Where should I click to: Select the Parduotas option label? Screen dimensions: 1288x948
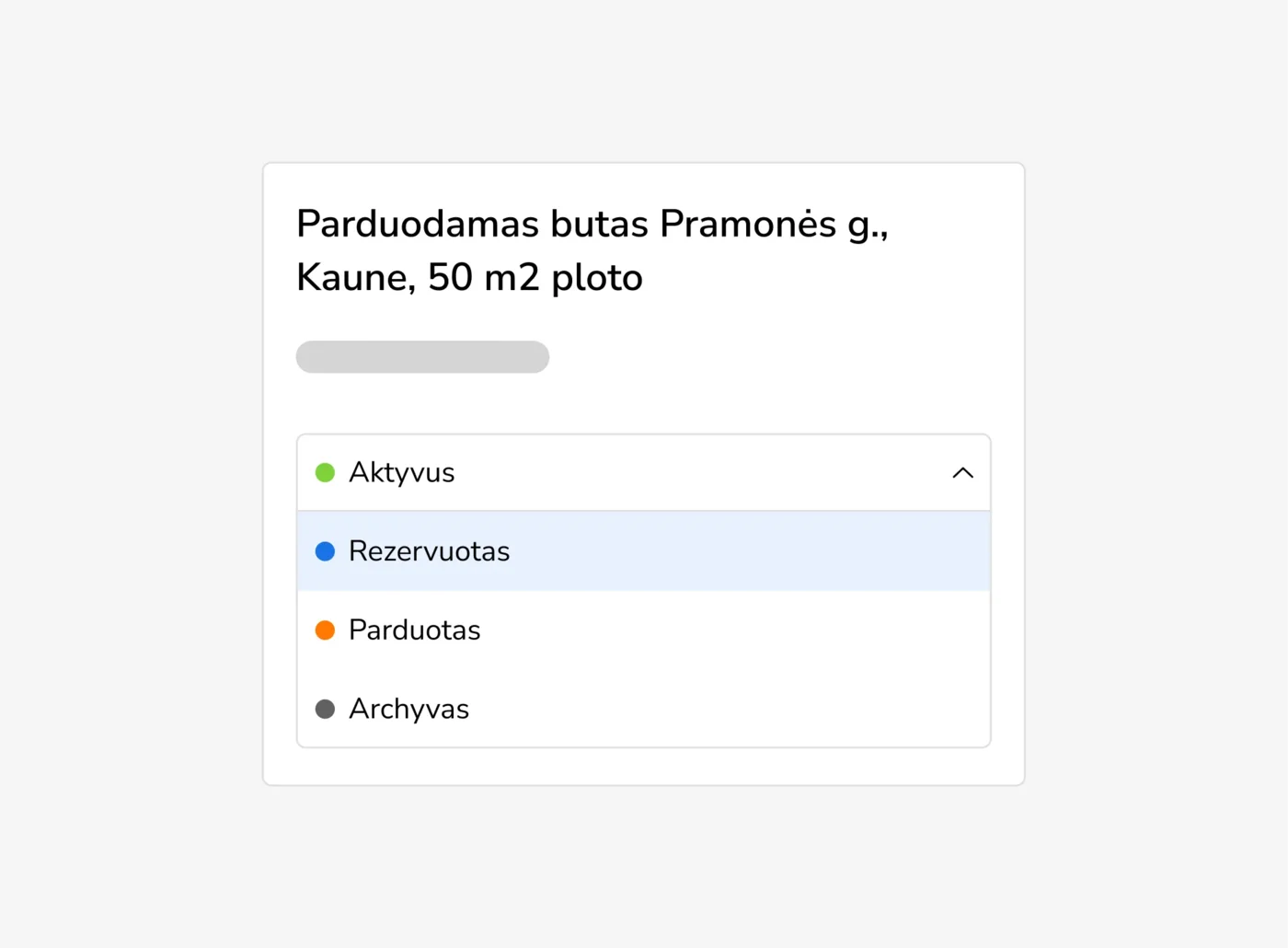414,630
